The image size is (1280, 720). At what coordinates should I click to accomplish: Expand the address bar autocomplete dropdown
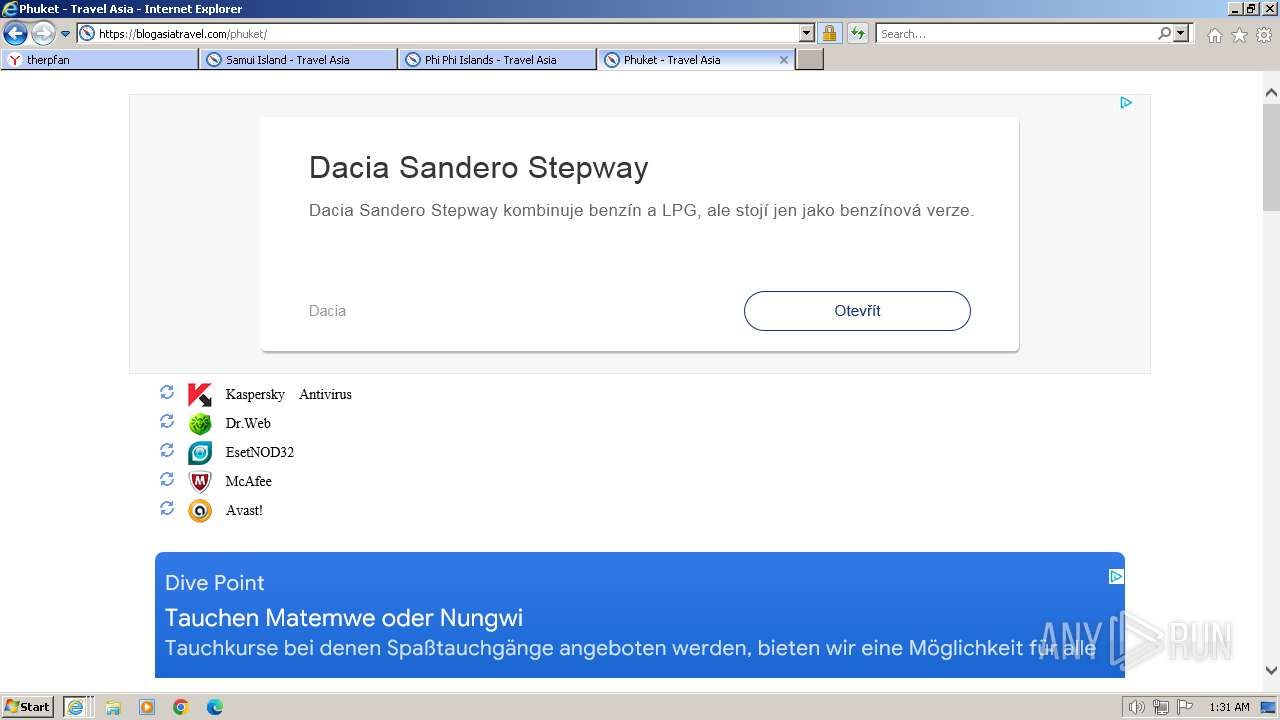808,33
